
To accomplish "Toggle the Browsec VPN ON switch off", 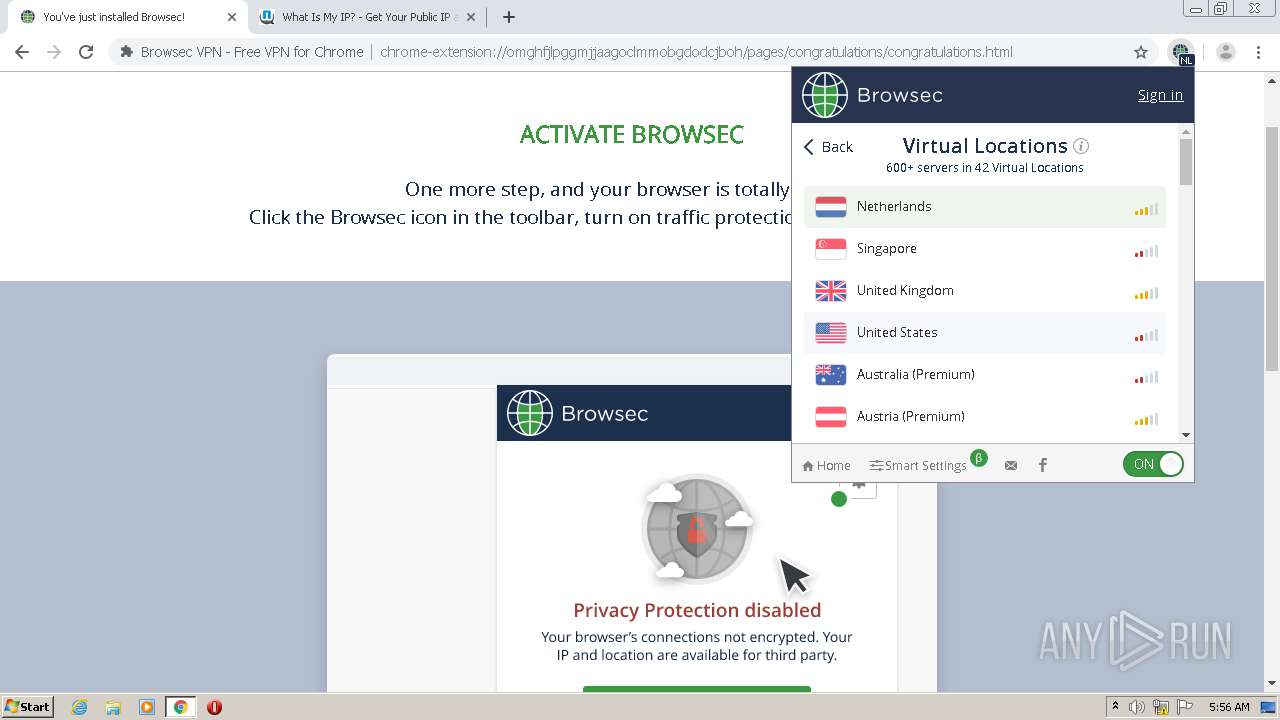I will point(1153,464).
